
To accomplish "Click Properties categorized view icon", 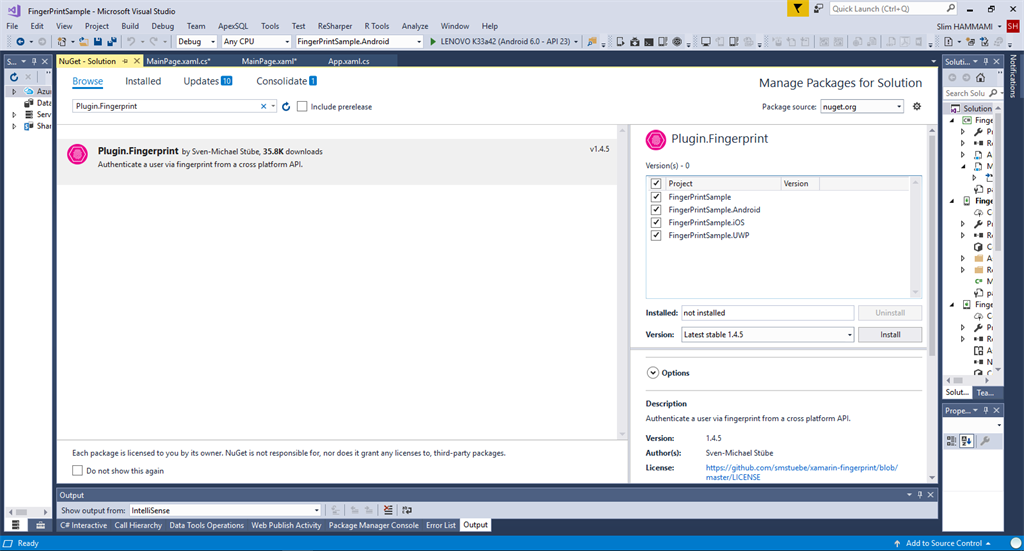I will coord(952,441).
